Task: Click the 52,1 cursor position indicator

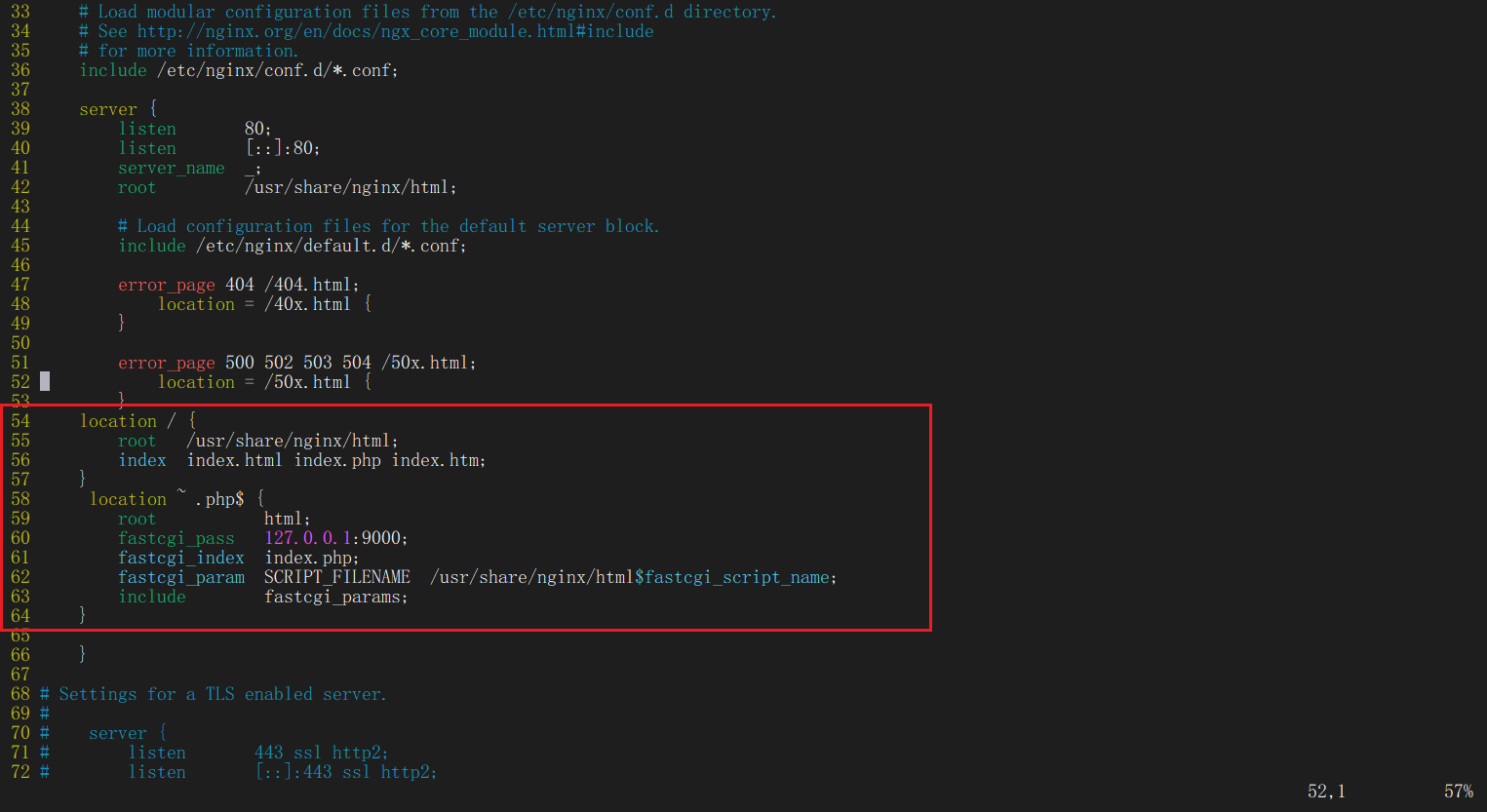Action: [x=1325, y=792]
